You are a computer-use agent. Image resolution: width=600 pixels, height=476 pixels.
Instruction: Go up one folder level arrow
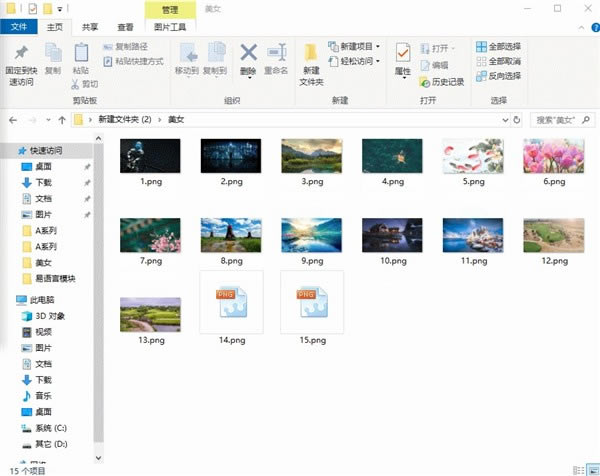point(62,120)
